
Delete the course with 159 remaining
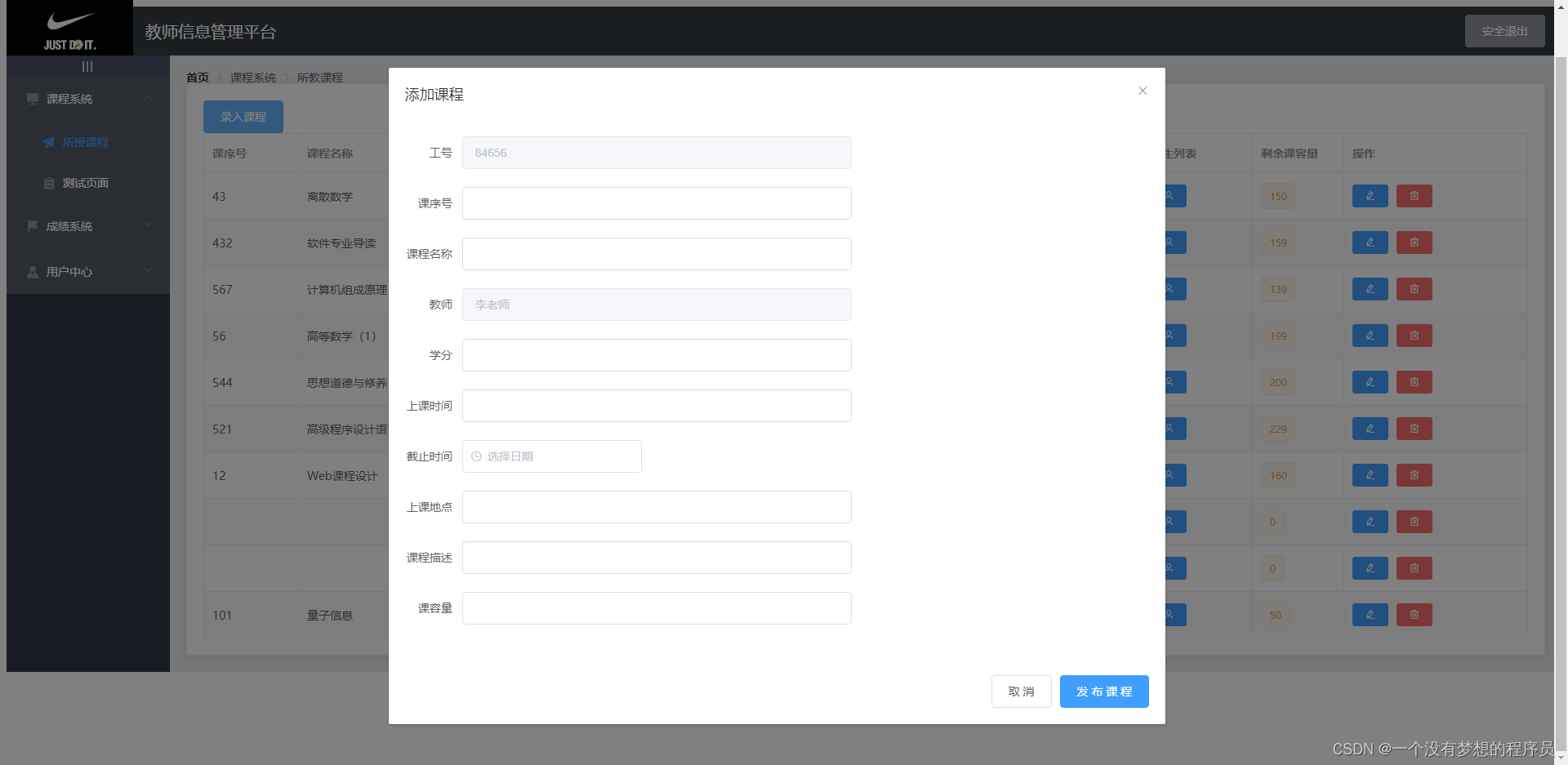[1414, 242]
